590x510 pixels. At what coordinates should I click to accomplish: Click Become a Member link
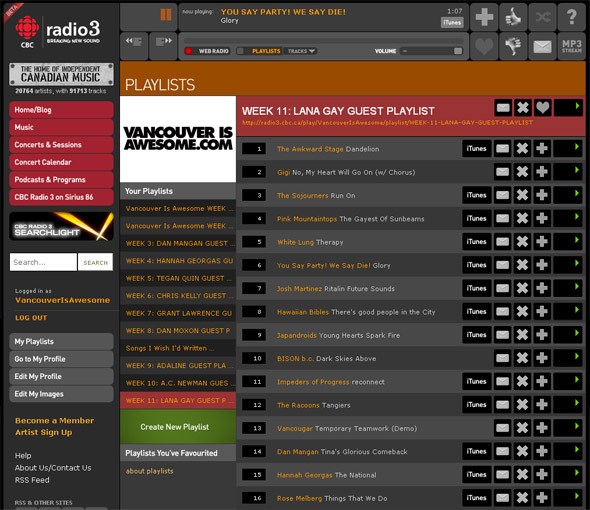click(55, 420)
